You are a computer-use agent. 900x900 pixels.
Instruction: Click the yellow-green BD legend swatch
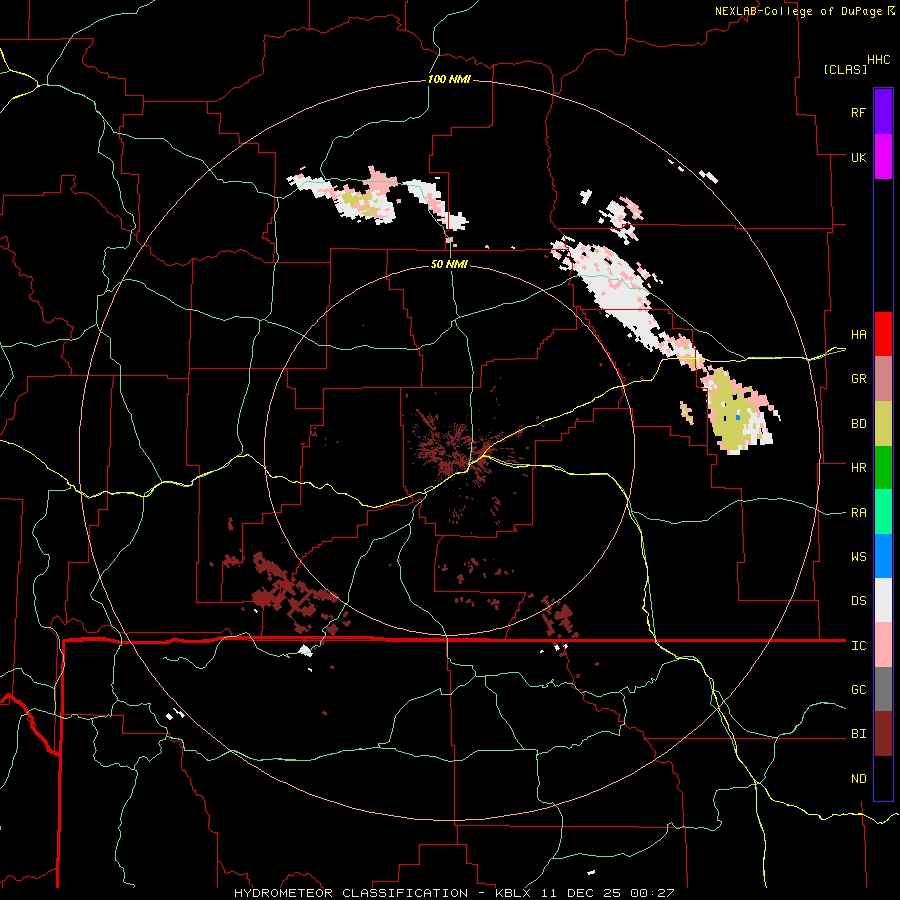click(883, 423)
